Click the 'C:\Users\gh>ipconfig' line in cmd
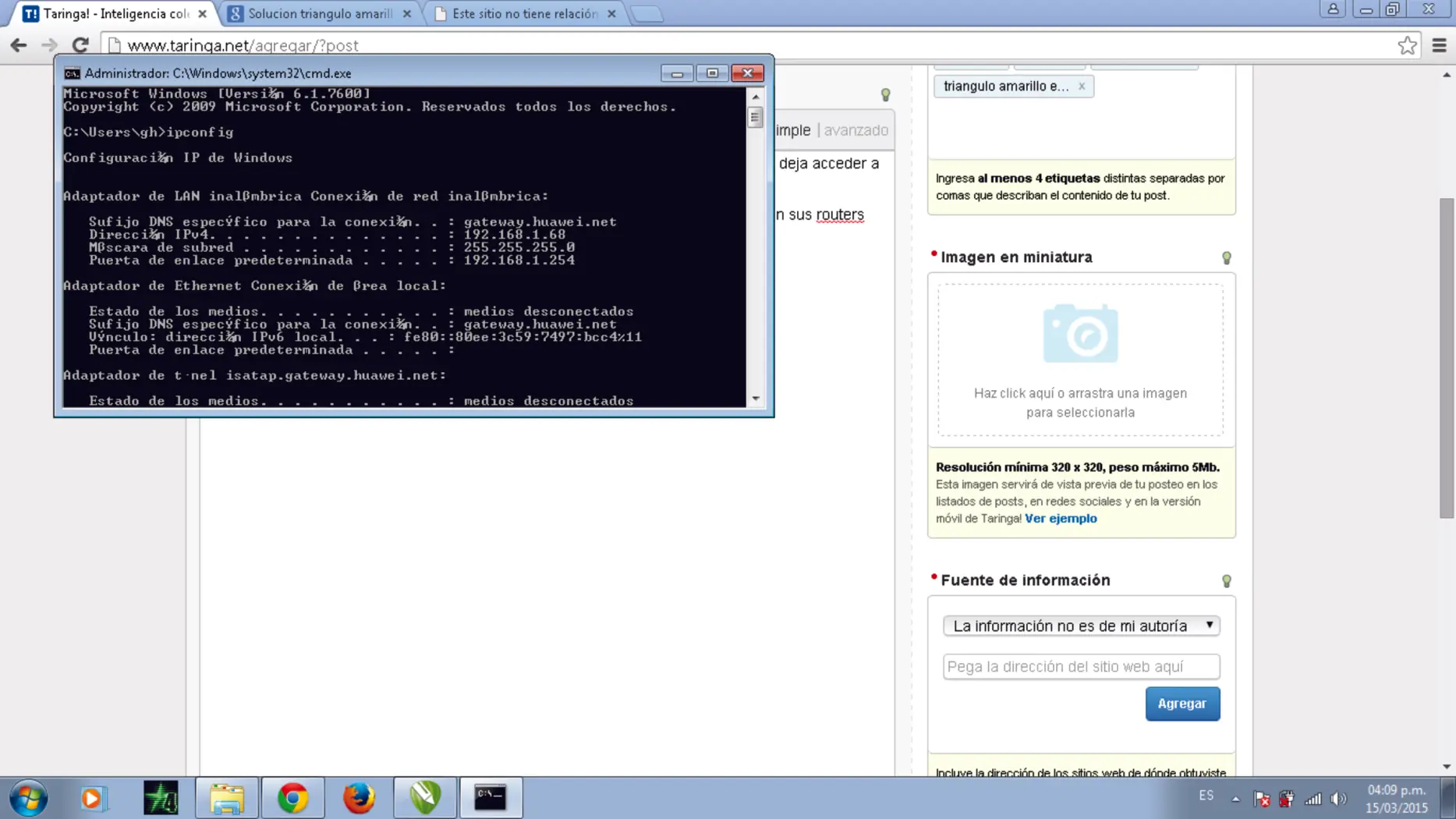 tap(148, 133)
